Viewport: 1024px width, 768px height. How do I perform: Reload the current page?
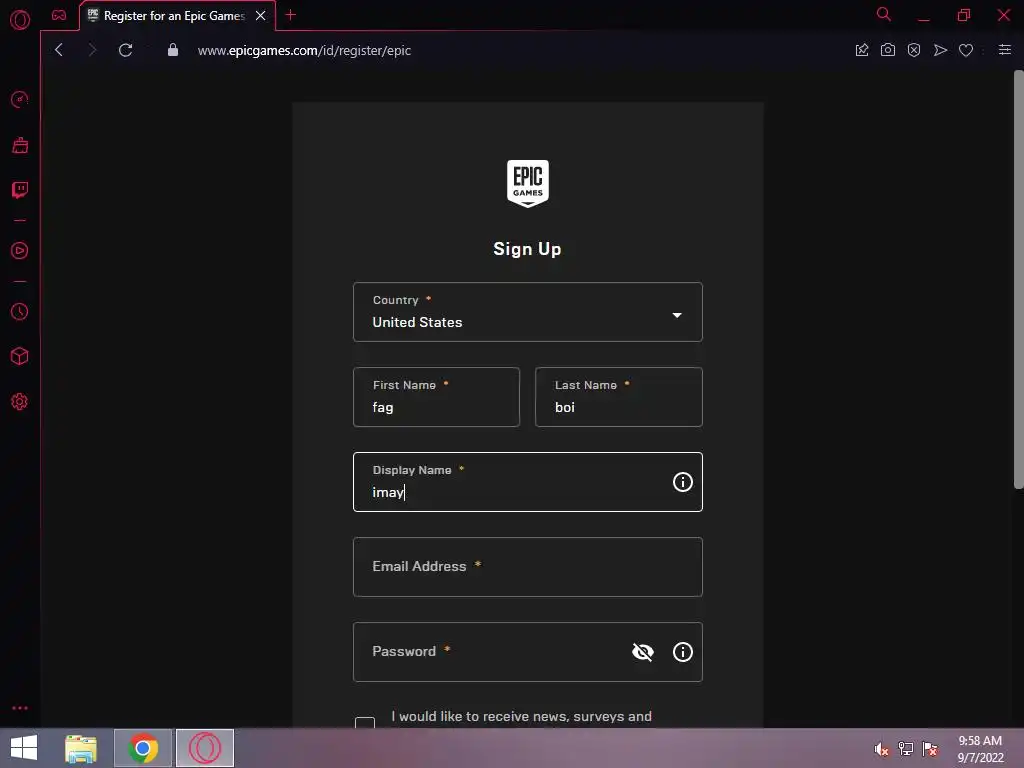coord(125,50)
